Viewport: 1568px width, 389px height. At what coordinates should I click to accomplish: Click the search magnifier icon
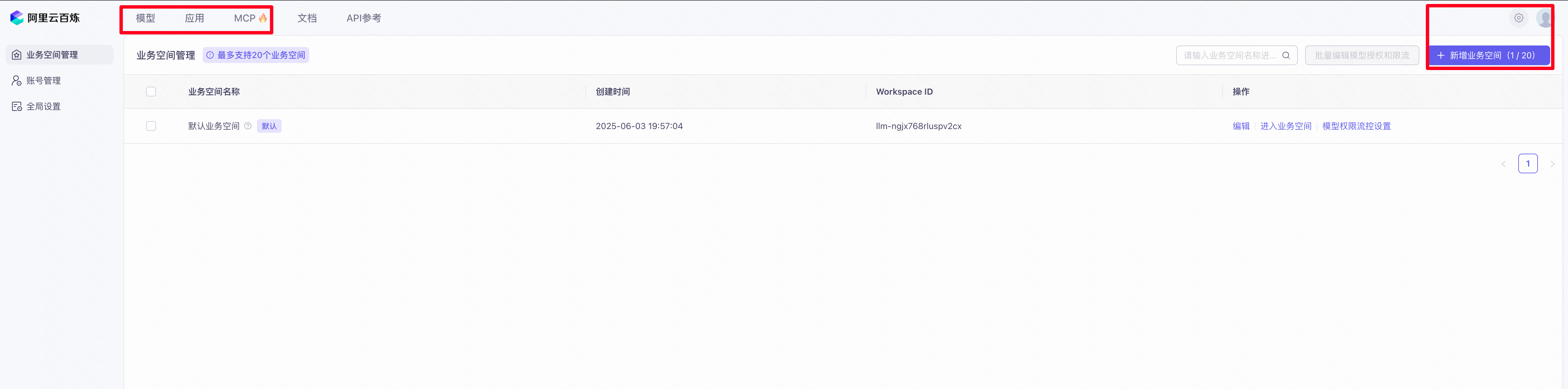(1286, 55)
